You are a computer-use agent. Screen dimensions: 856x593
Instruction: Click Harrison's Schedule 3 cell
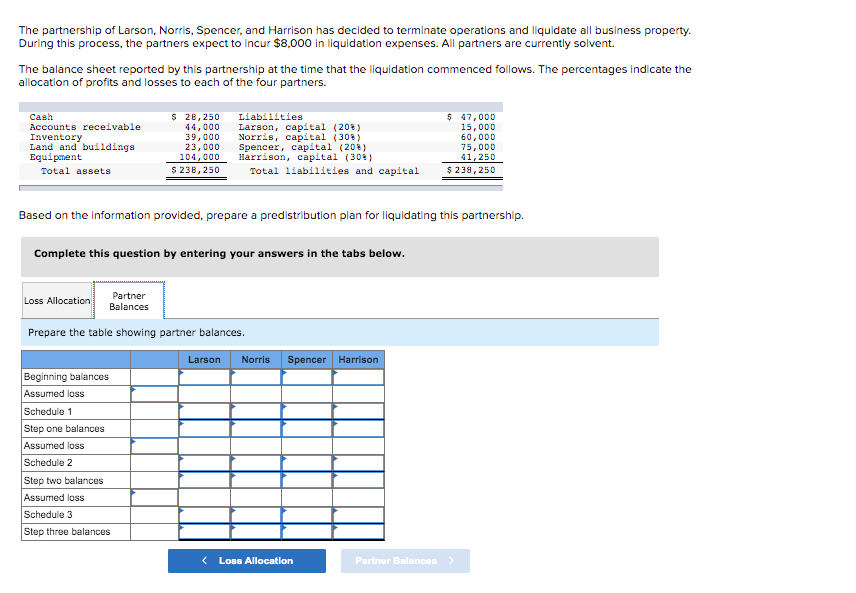click(359, 515)
